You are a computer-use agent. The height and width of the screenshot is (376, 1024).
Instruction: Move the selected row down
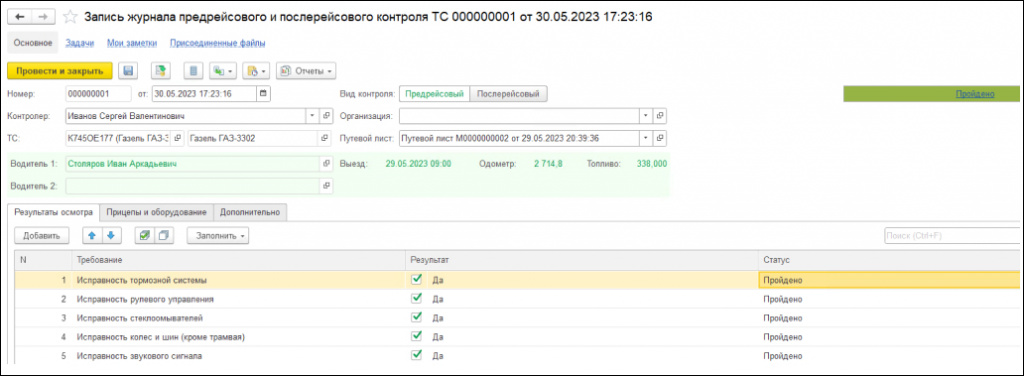tap(110, 235)
